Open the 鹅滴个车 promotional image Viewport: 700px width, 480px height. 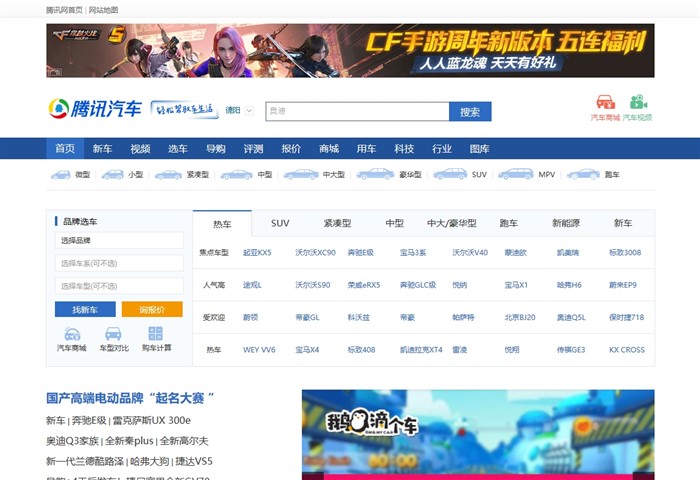click(x=478, y=434)
